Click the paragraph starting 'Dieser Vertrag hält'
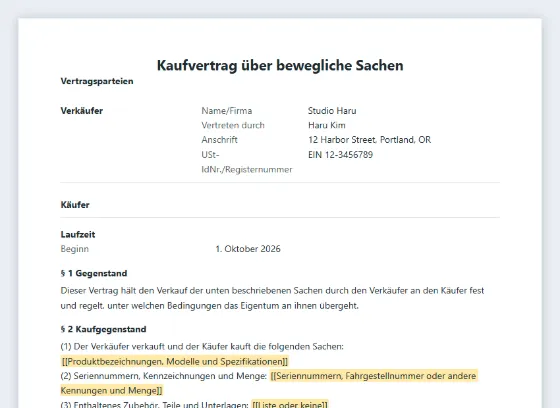Image resolution: width=560 pixels, height=408 pixels. tap(272, 298)
